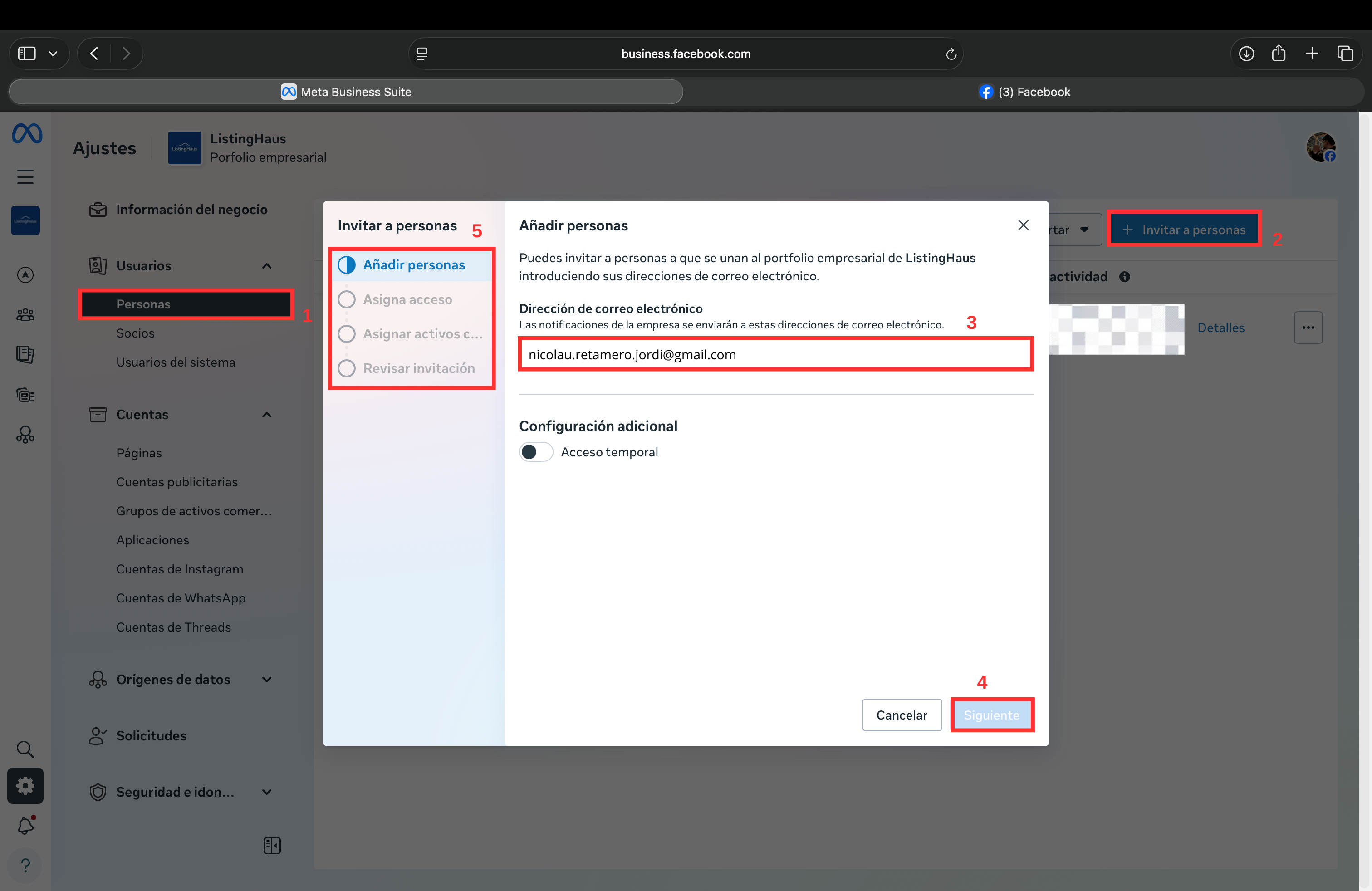The image size is (1372, 891).
Task: Click the settings gear icon
Action: click(x=25, y=786)
